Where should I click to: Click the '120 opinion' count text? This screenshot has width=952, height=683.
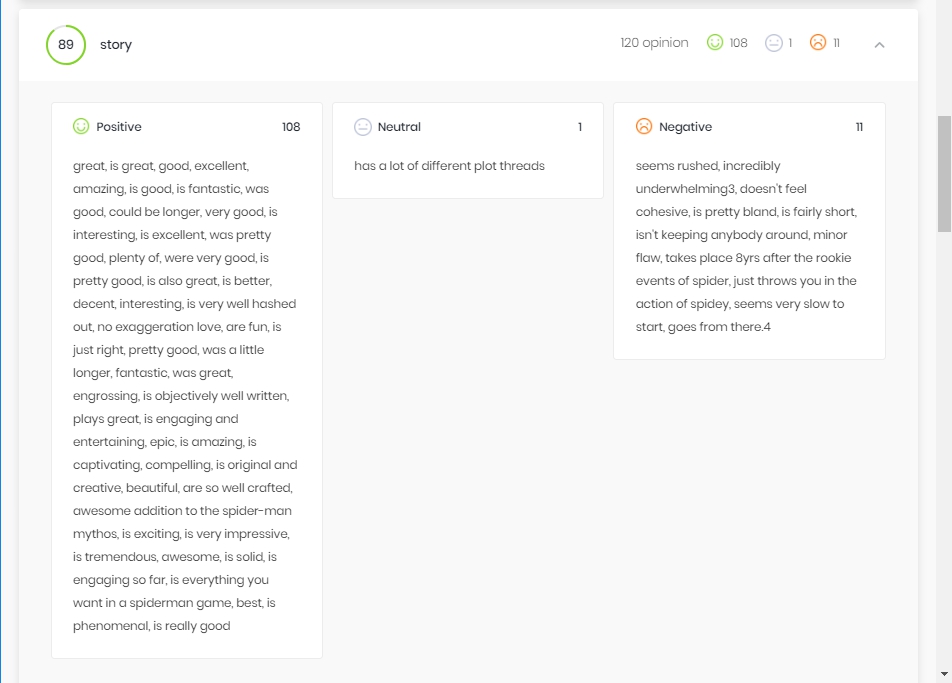[x=654, y=43]
